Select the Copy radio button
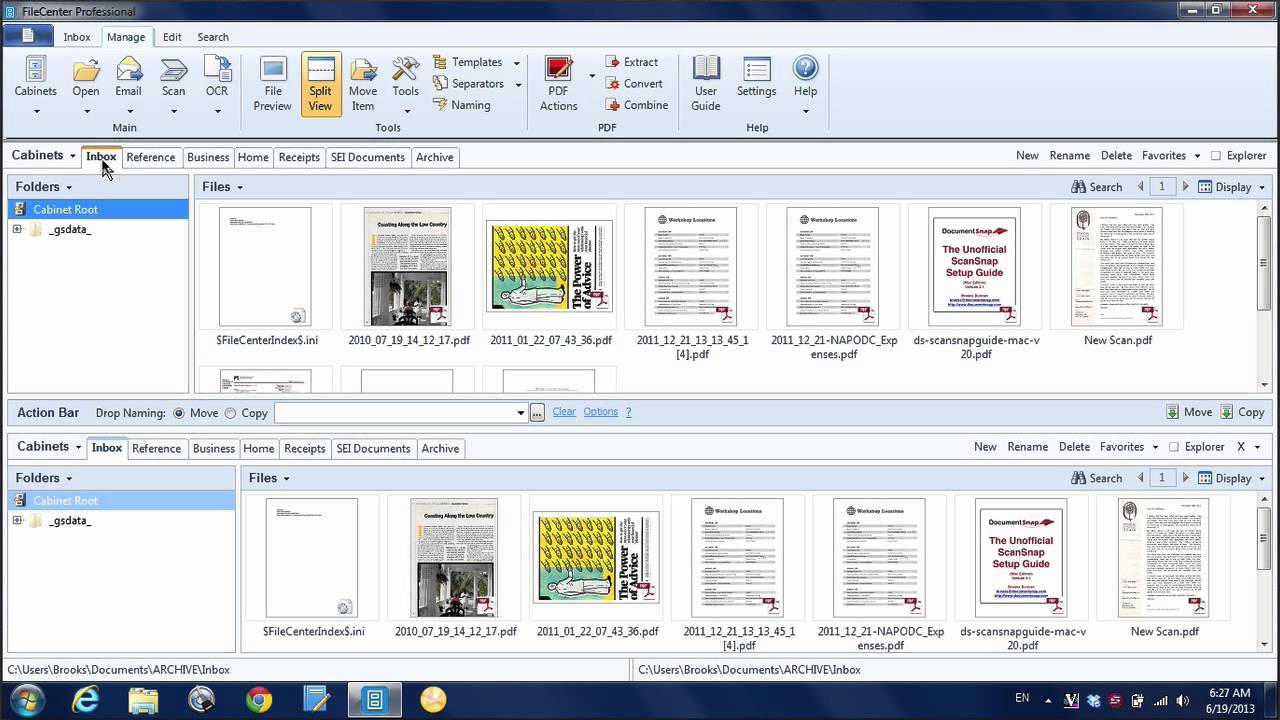1280x720 pixels. (x=230, y=413)
